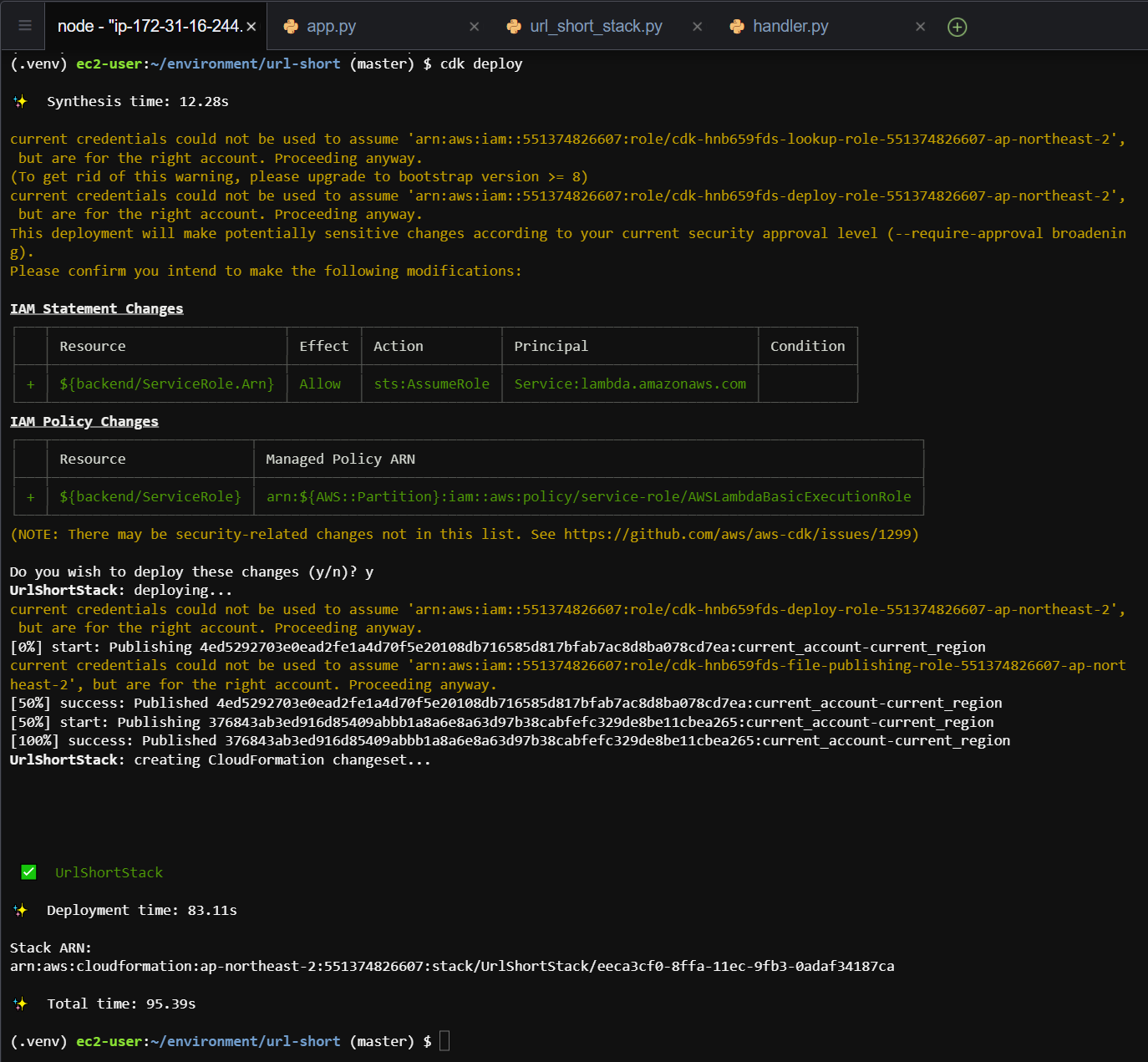Click the terminal cursor at the prompt
1148x1062 pixels.
444,1041
